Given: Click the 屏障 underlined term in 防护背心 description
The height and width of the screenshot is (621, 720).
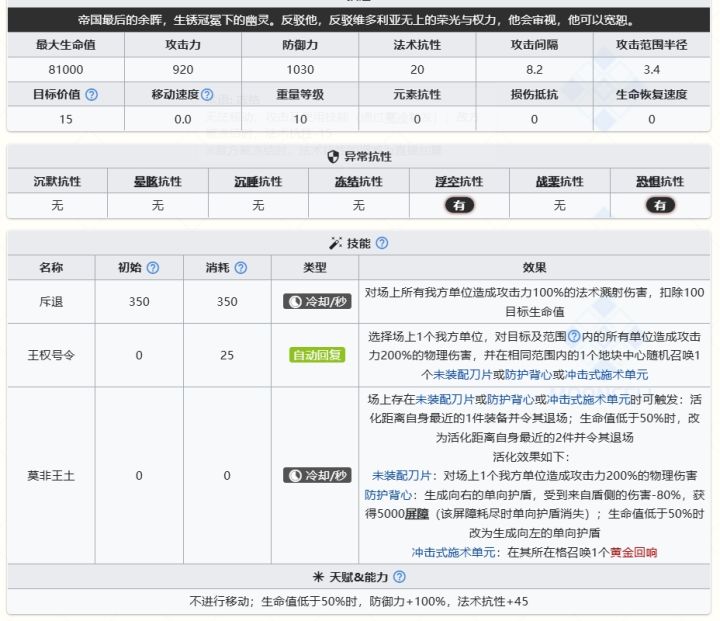Looking at the screenshot, I should click(x=417, y=514).
